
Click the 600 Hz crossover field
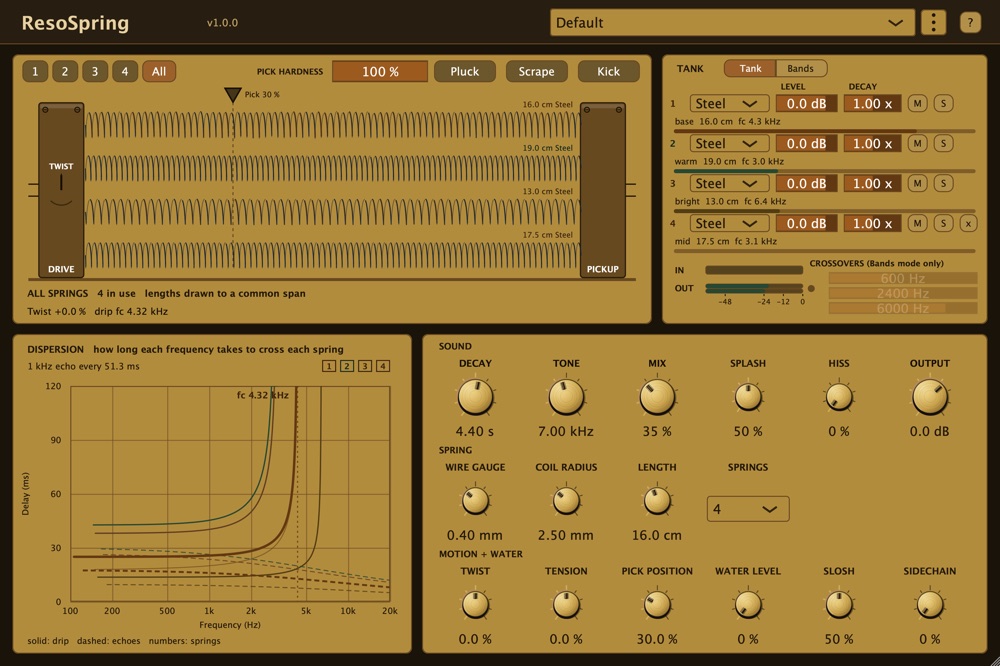[x=902, y=278]
